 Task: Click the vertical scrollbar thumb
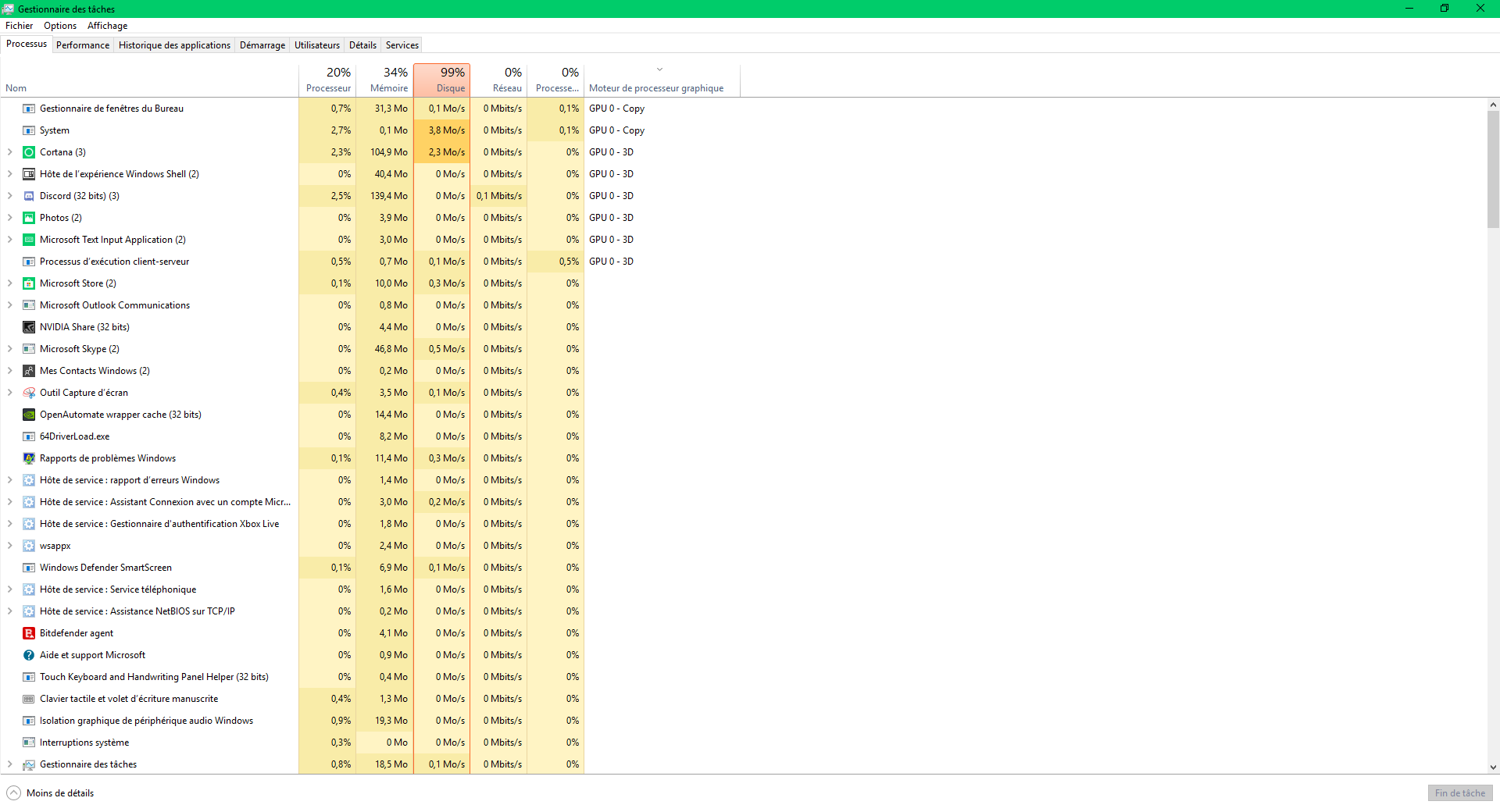pos(1493,169)
